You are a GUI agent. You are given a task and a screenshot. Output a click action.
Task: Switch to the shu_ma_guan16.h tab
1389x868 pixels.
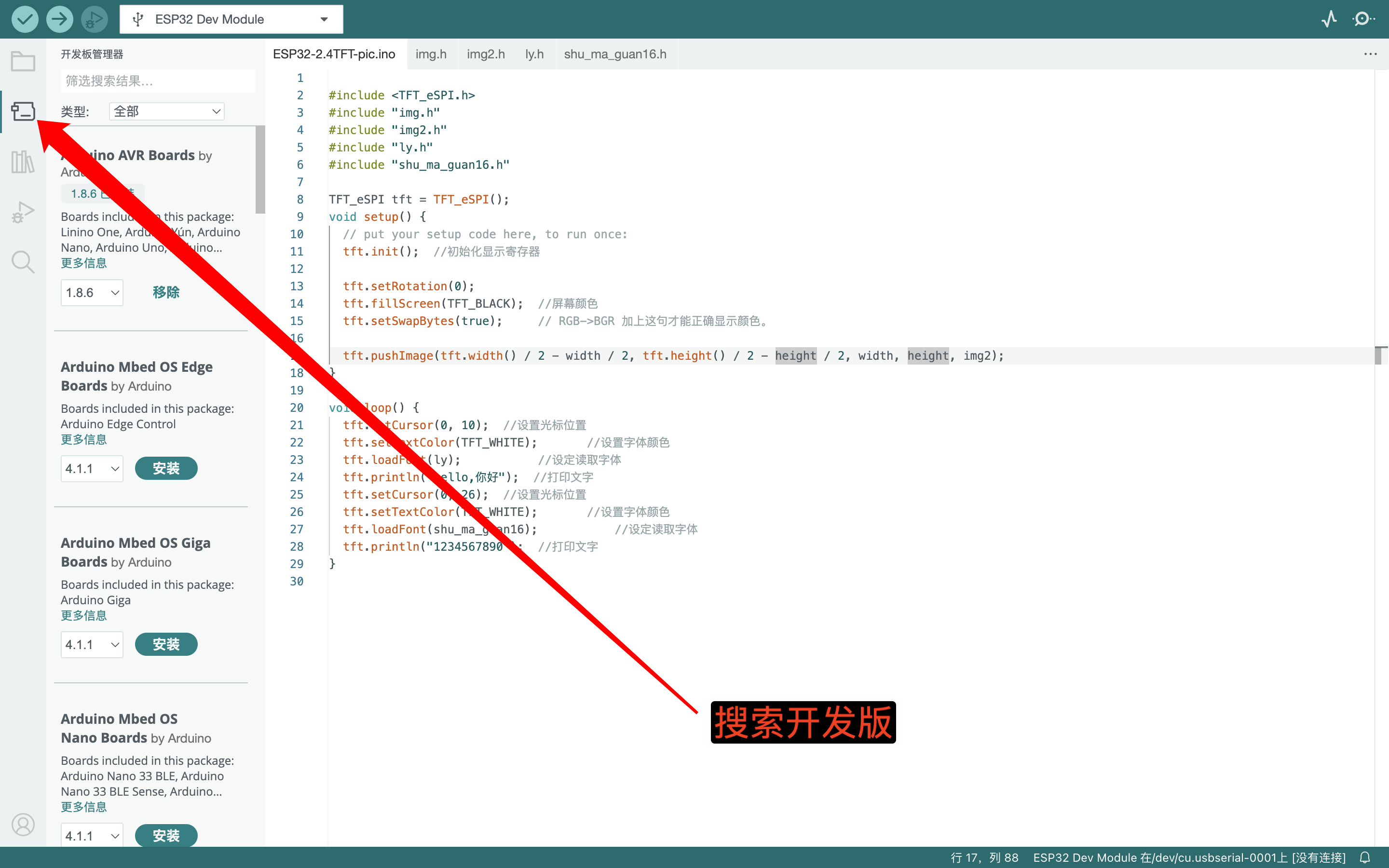tap(615, 54)
